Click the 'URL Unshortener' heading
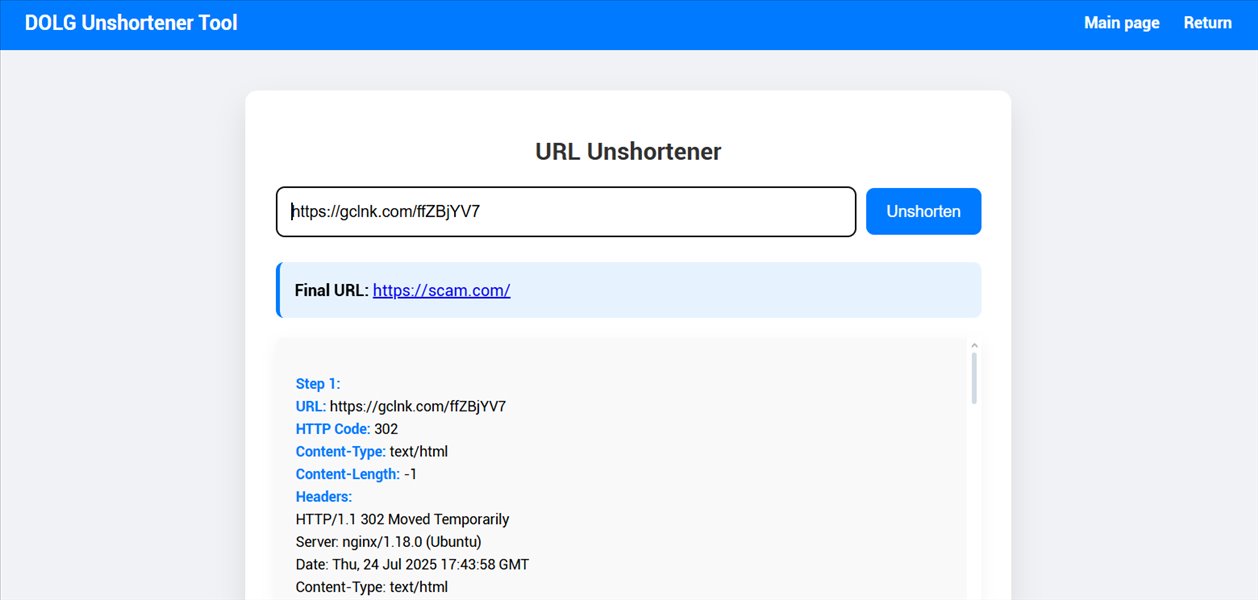Viewport: 1258px width, 600px height. 628,151
